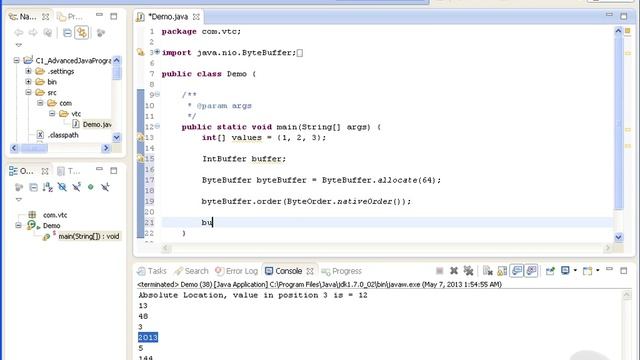This screenshot has width=640, height=360.
Task: Click Navigator horizontal scrollbar right arrow
Action: 106,148
